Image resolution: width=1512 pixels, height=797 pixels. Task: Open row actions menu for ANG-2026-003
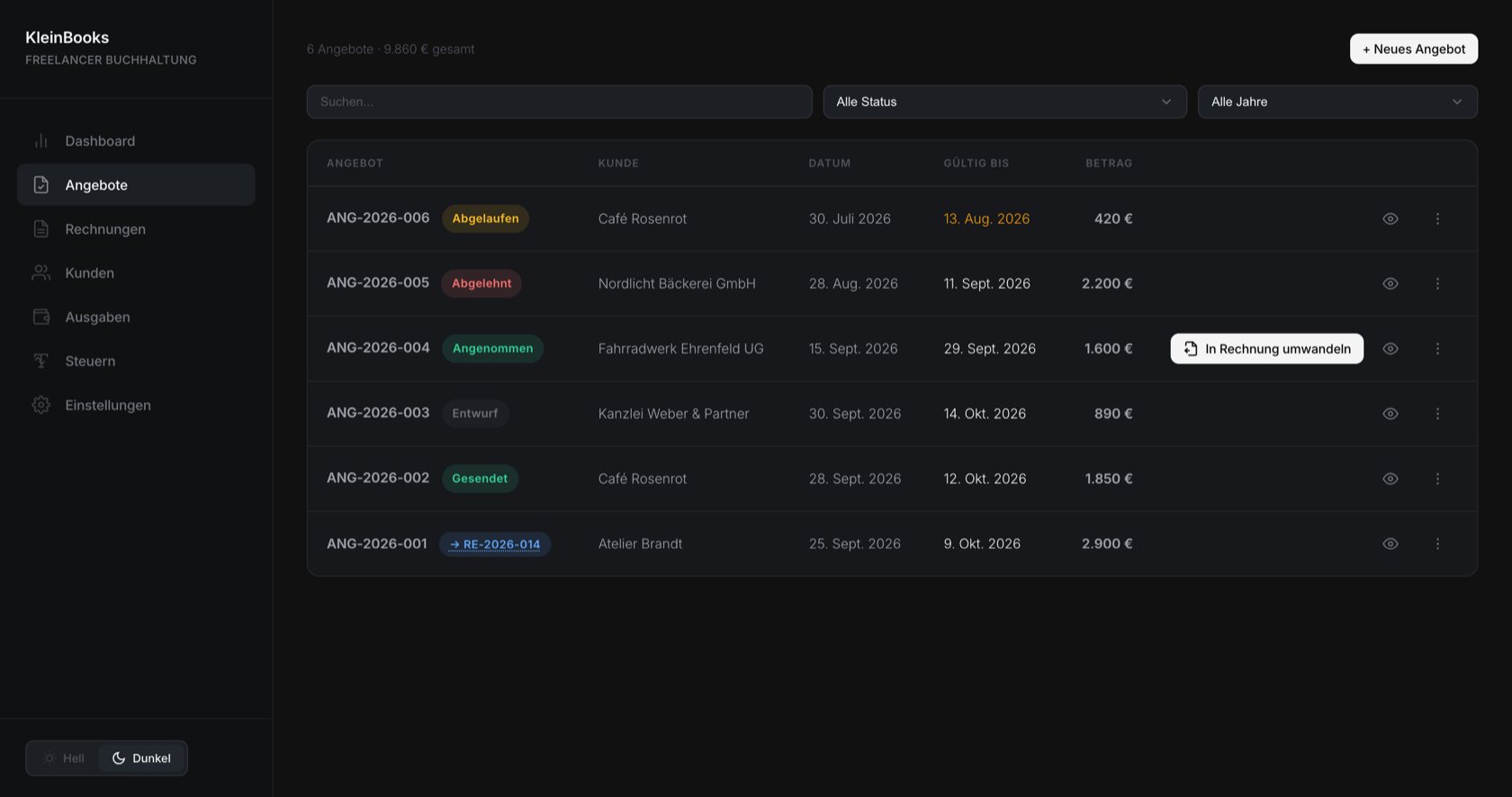coord(1437,414)
